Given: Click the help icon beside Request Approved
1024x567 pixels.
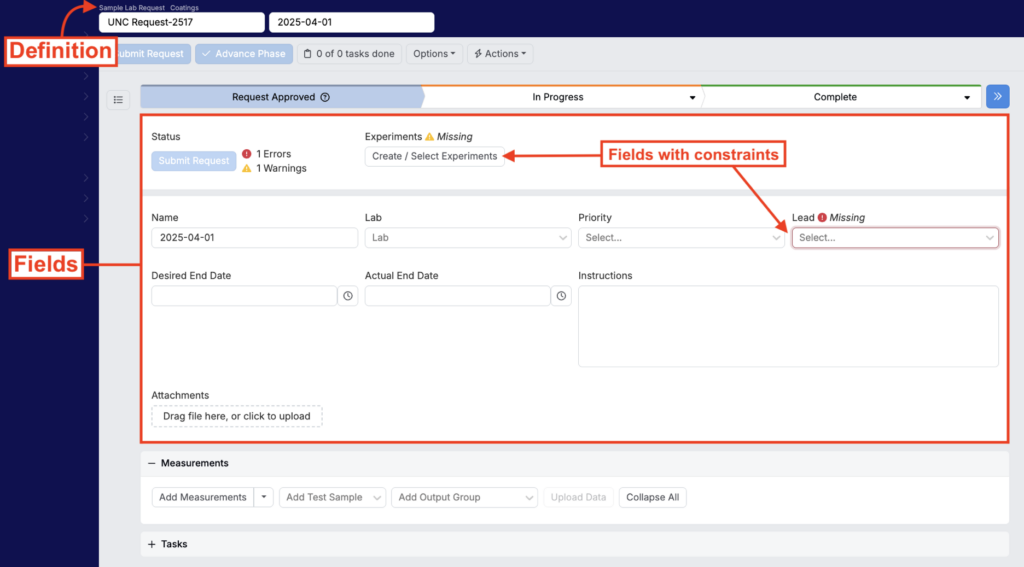Looking at the screenshot, I should pyautogui.click(x=325, y=97).
